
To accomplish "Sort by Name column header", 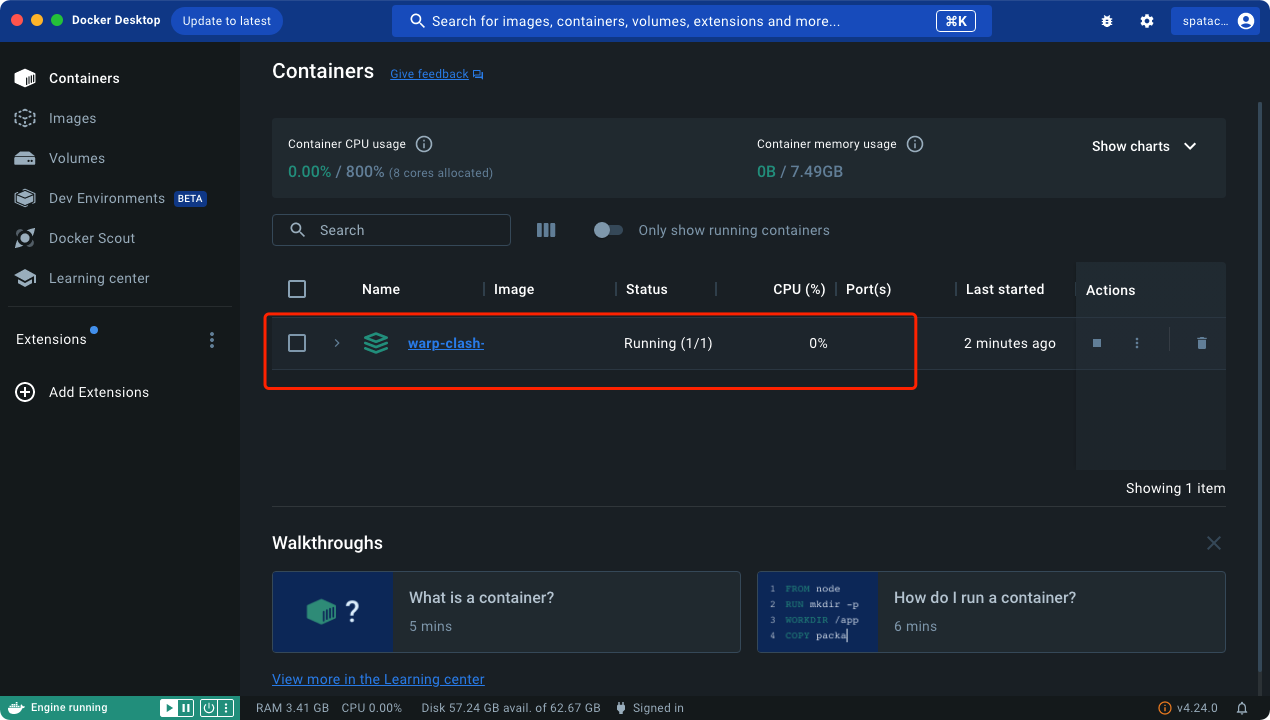I will pyautogui.click(x=381, y=289).
